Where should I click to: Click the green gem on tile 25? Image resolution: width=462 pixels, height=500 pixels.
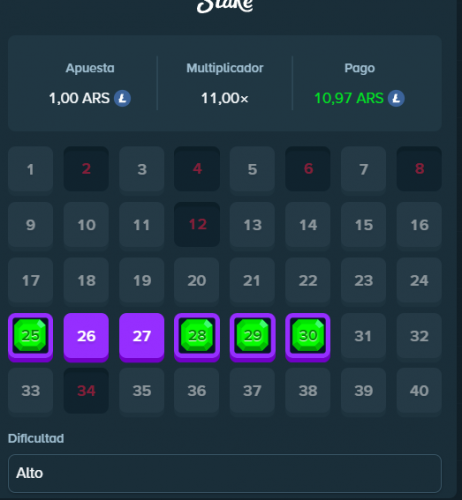(30, 335)
